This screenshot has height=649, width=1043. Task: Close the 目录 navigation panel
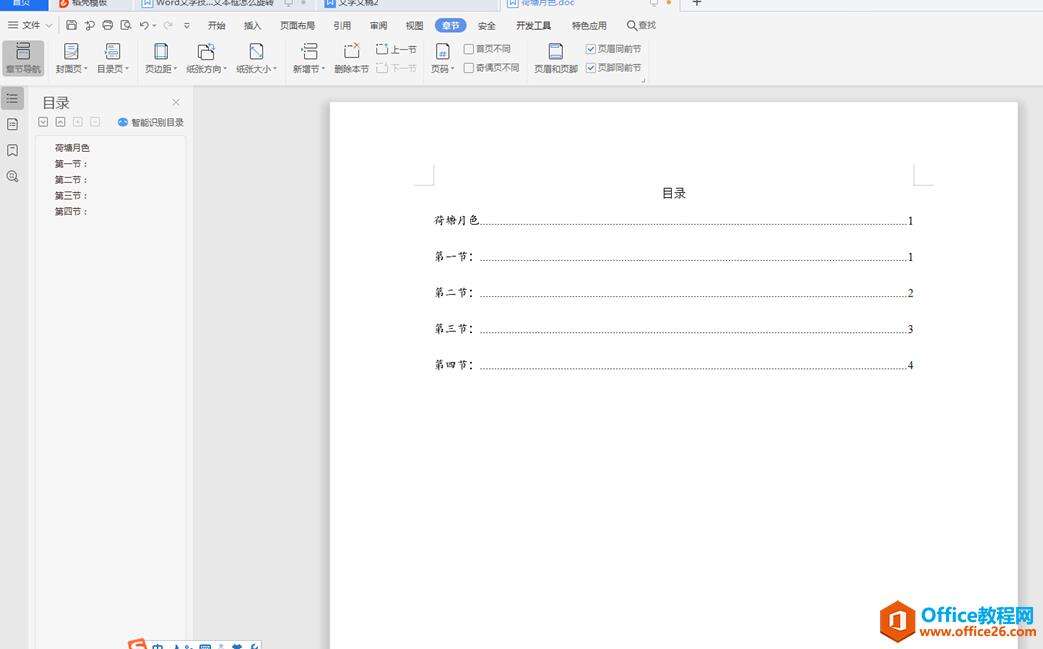pos(176,102)
